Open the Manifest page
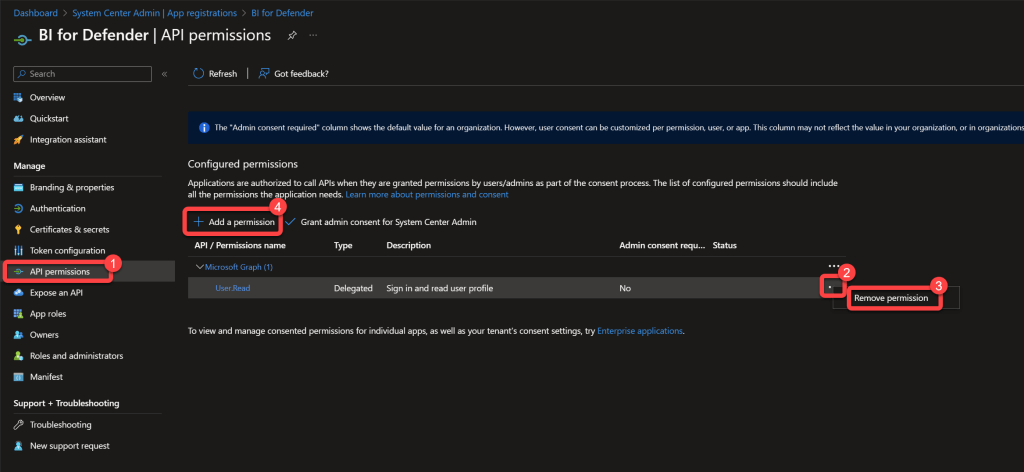Viewport: 1024px width, 472px height. (47, 376)
